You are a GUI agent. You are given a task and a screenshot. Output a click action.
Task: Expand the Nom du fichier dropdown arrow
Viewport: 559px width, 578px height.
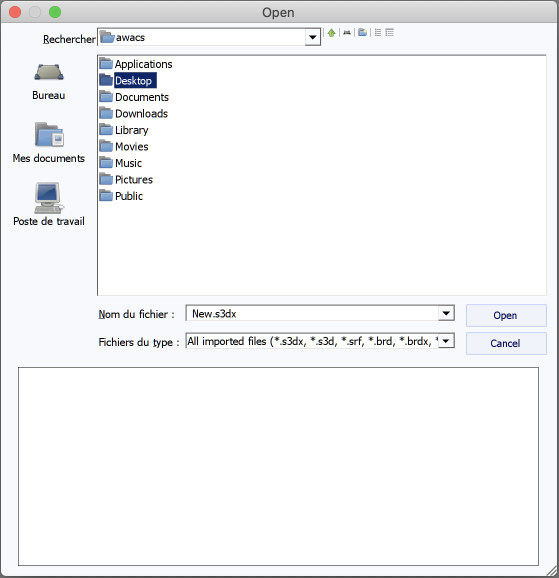446,313
